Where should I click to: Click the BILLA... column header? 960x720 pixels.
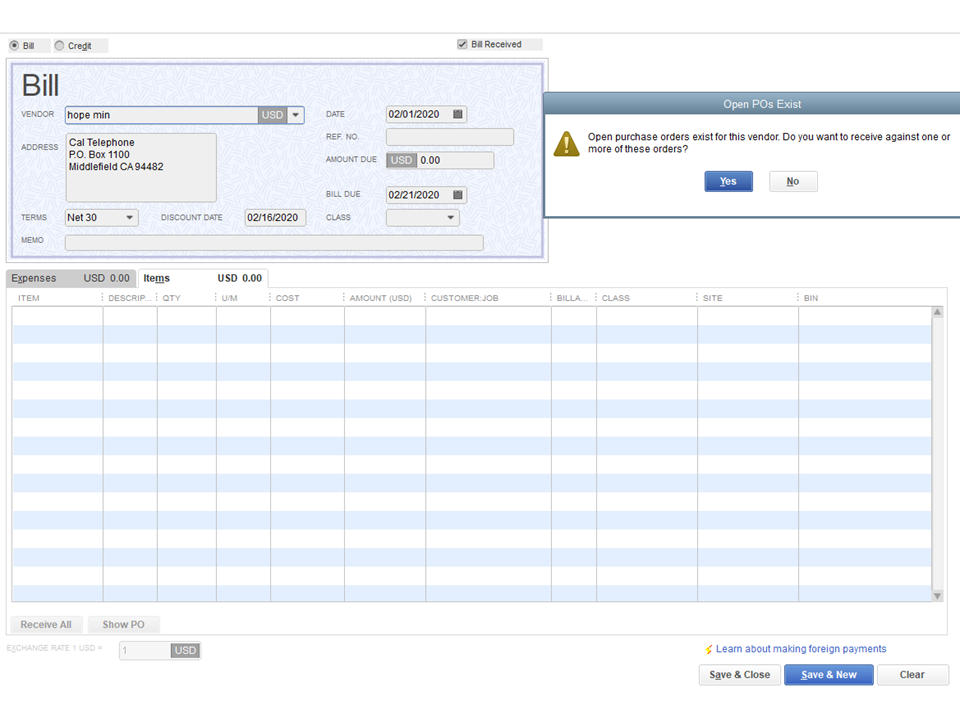(572, 298)
